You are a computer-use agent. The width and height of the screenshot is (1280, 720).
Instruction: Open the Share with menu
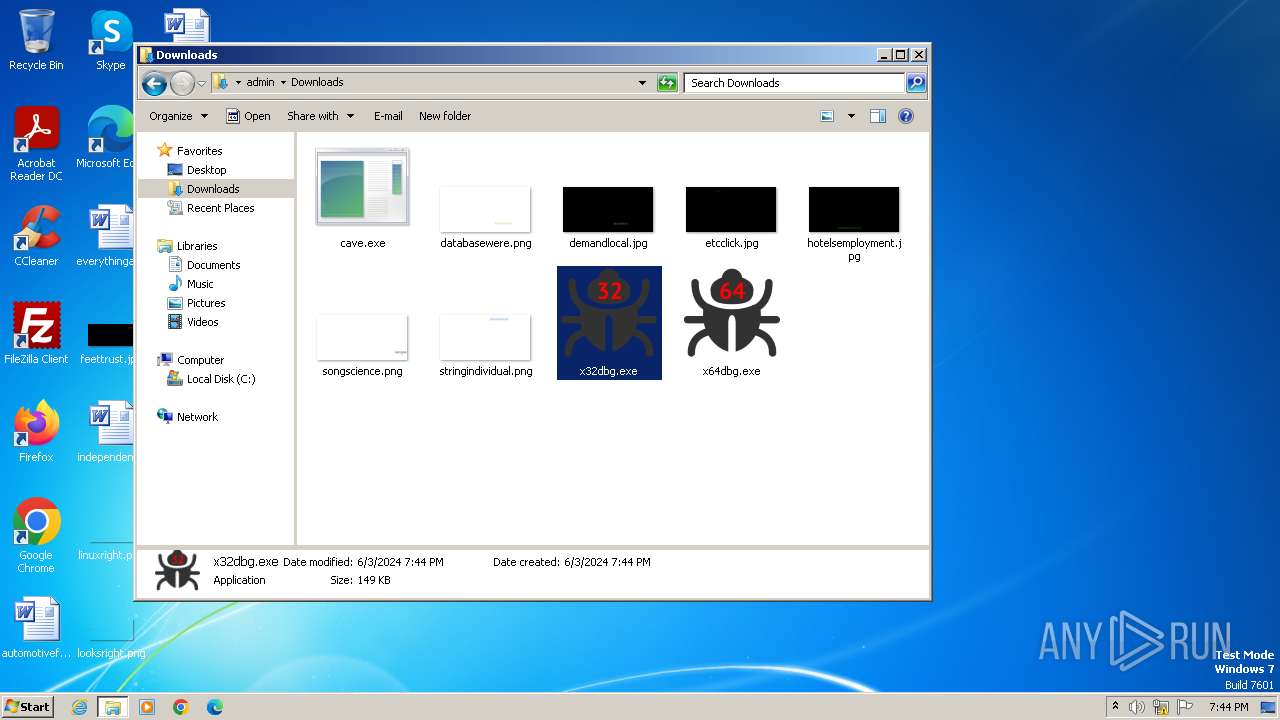[x=320, y=116]
